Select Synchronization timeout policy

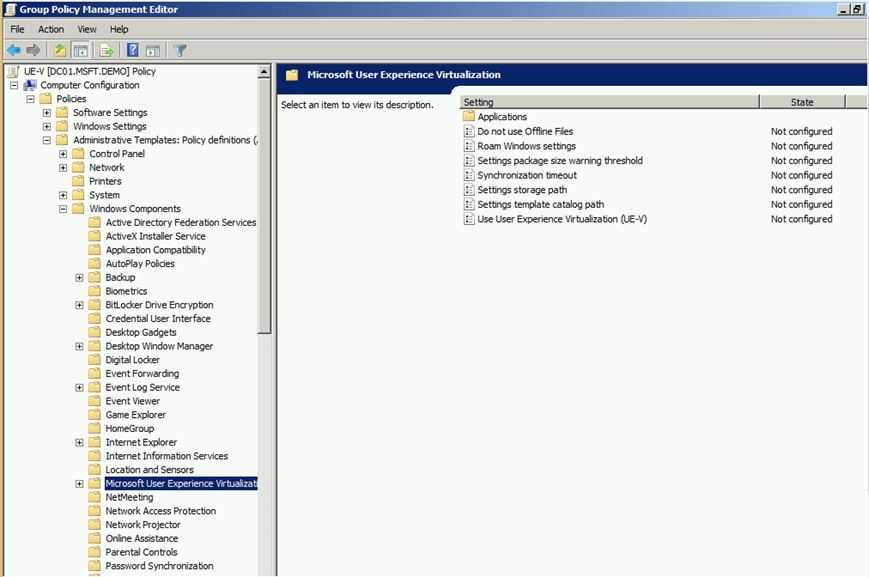click(527, 175)
